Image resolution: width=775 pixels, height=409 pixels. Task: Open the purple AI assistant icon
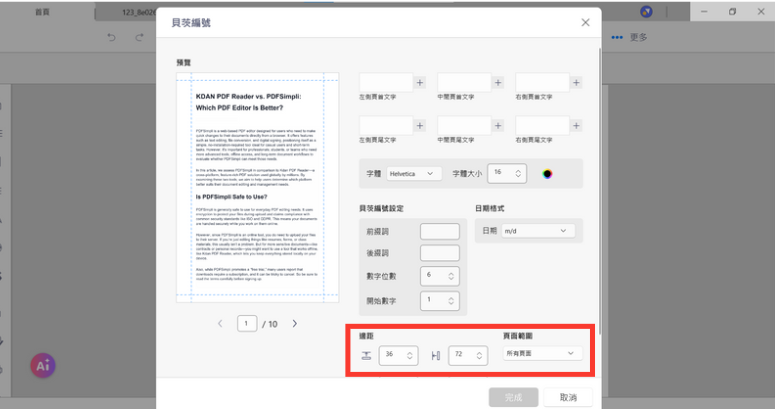42,366
